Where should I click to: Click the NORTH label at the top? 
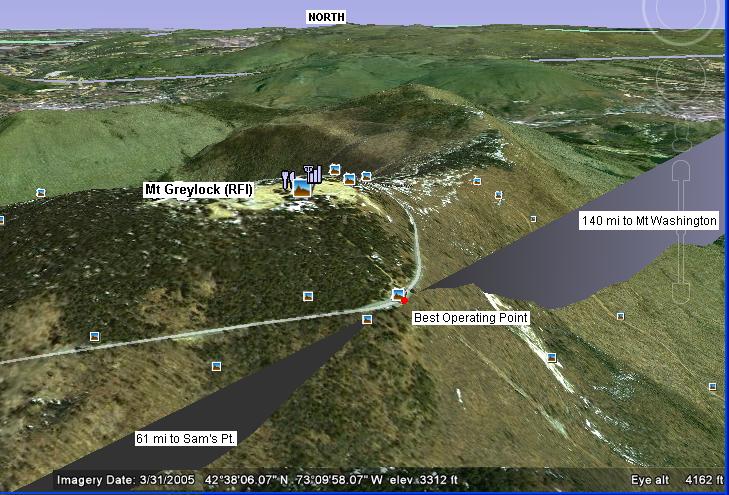pyautogui.click(x=326, y=17)
